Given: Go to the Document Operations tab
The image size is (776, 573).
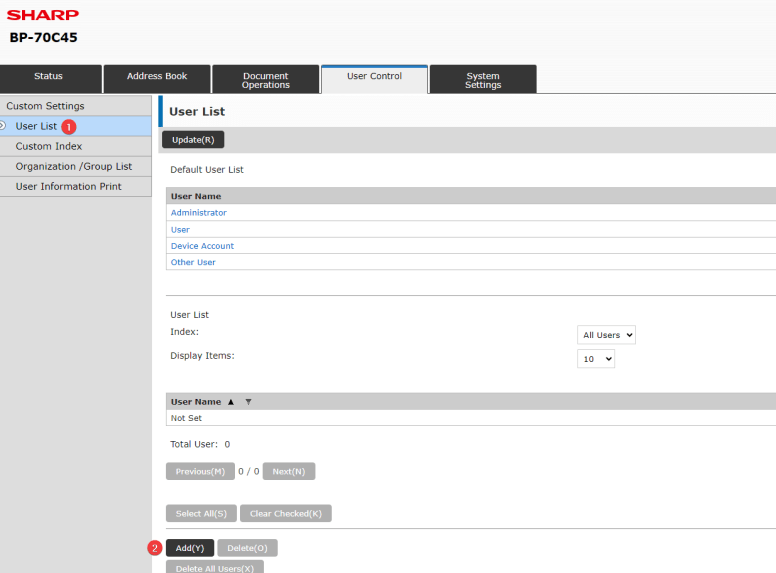Looking at the screenshot, I should (265, 80).
